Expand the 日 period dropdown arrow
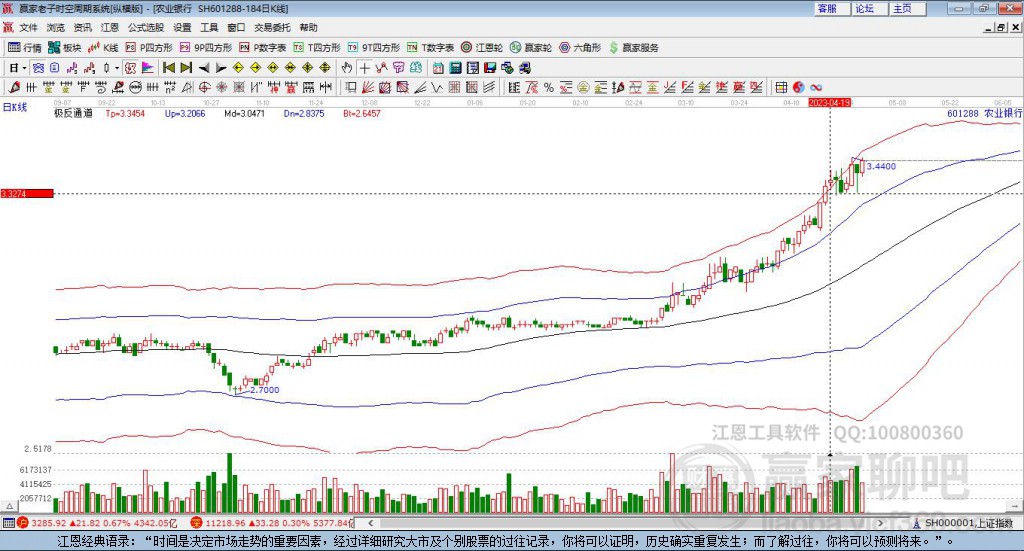The width and height of the screenshot is (1024, 551). [24, 68]
